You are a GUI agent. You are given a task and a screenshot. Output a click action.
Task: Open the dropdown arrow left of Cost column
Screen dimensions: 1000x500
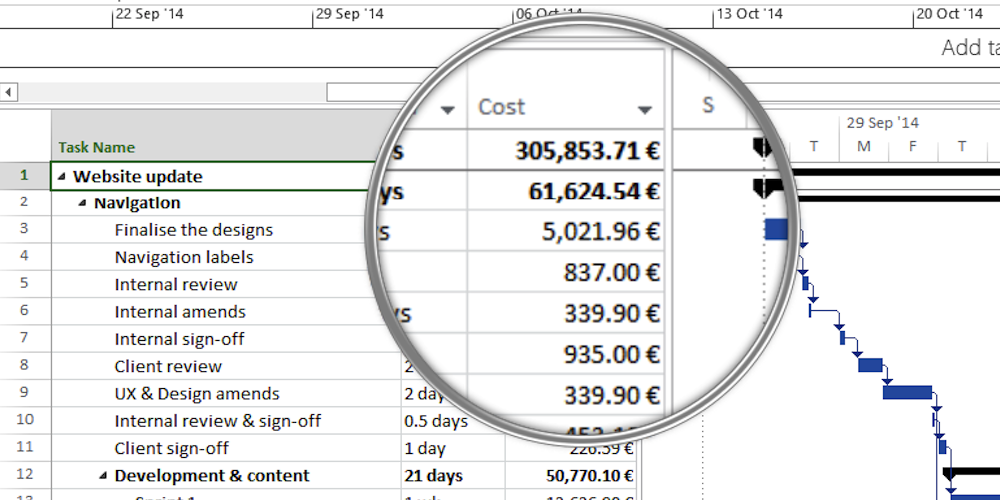click(x=447, y=109)
